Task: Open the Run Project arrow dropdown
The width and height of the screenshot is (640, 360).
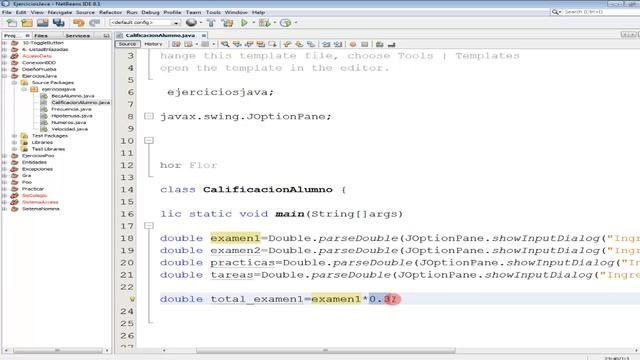Action: 253,23
